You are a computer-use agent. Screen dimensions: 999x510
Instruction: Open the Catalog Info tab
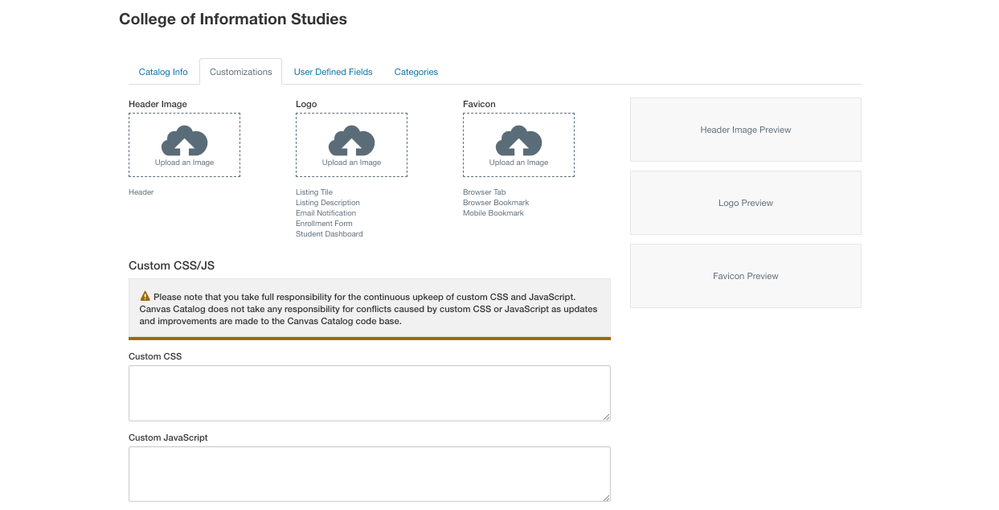pos(163,72)
